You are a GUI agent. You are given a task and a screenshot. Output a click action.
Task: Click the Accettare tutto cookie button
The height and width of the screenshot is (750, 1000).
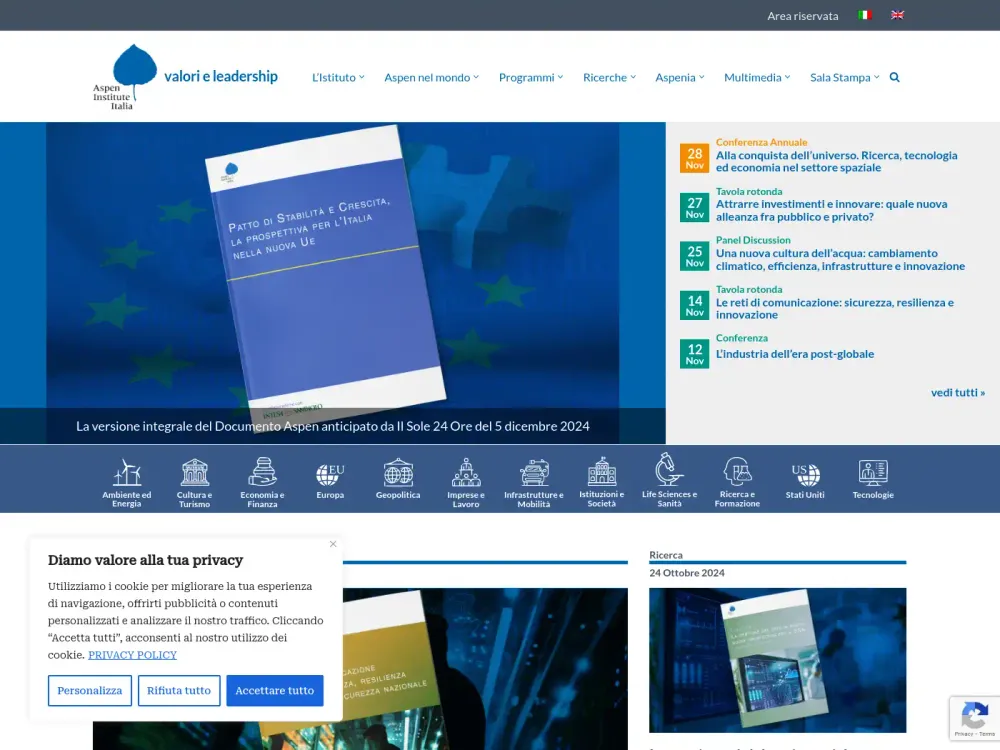[275, 690]
